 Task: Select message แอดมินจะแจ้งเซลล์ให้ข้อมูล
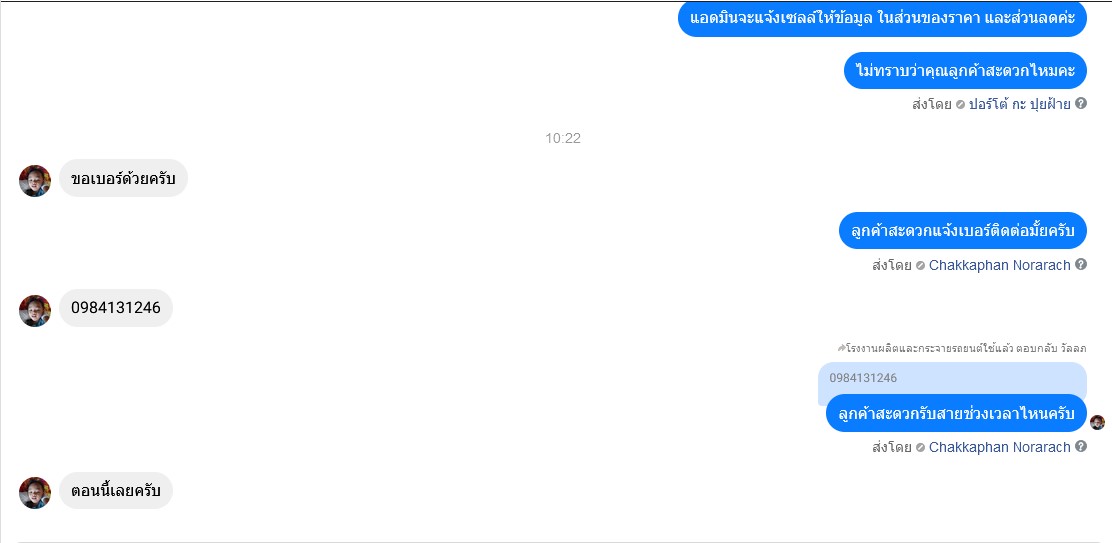pos(882,18)
